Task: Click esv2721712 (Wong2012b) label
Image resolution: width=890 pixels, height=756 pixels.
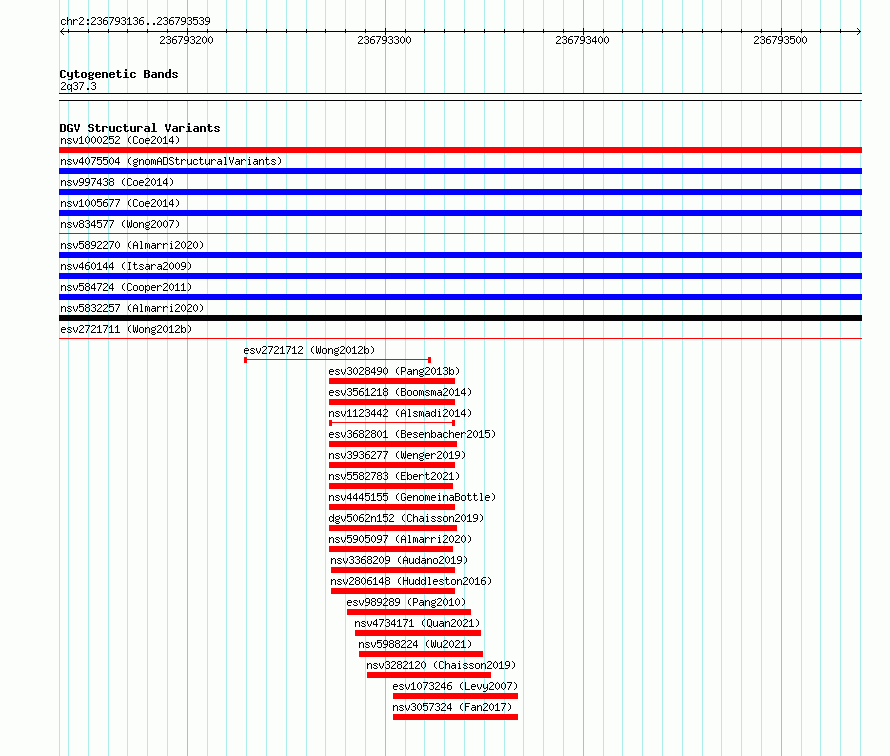Action: point(309,350)
